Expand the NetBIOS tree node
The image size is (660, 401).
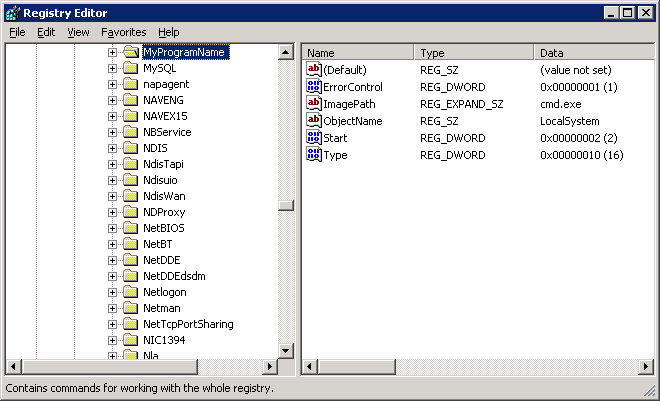112,228
